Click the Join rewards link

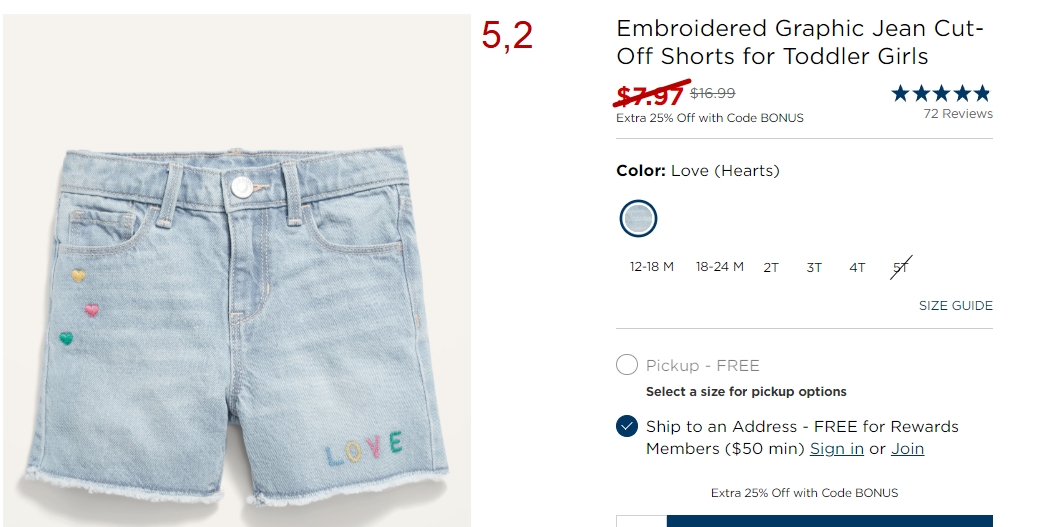pyautogui.click(x=907, y=449)
